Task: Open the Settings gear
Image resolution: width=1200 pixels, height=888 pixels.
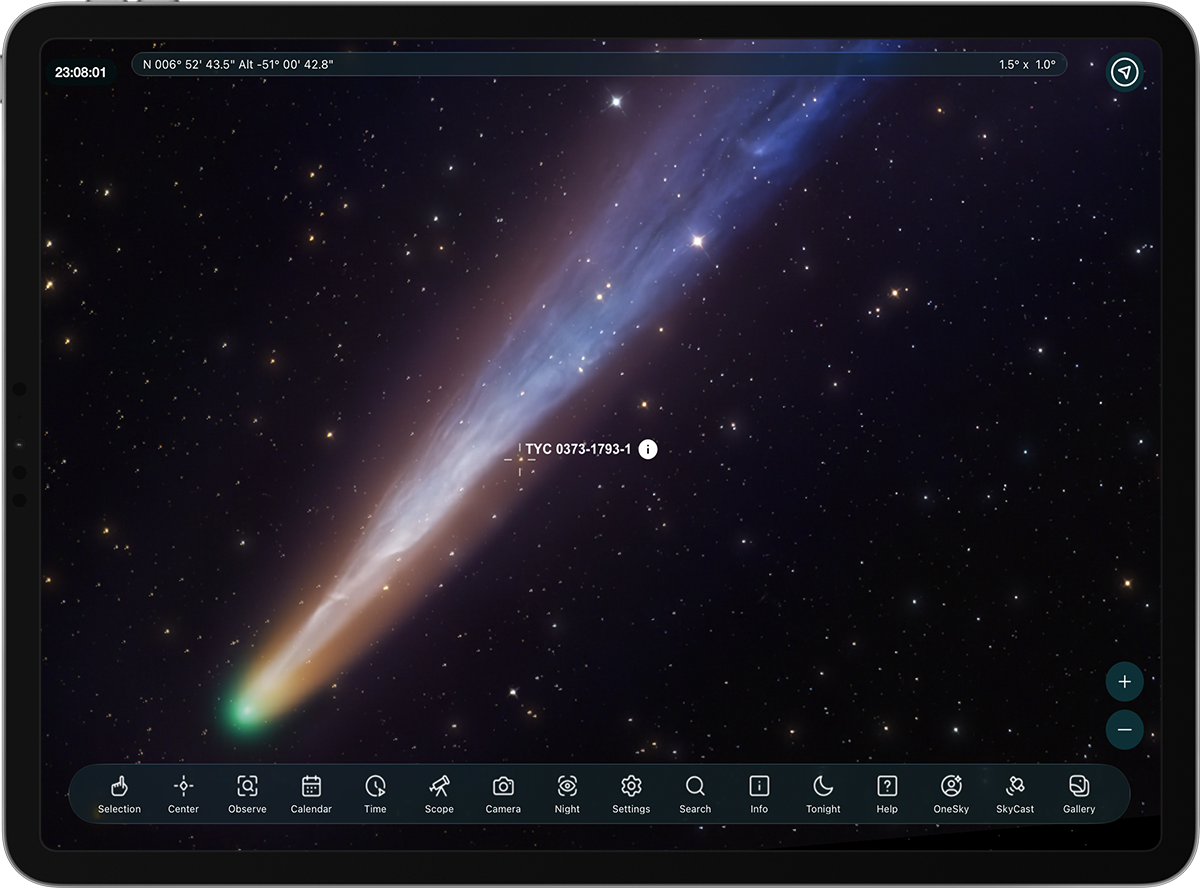Action: click(631, 794)
